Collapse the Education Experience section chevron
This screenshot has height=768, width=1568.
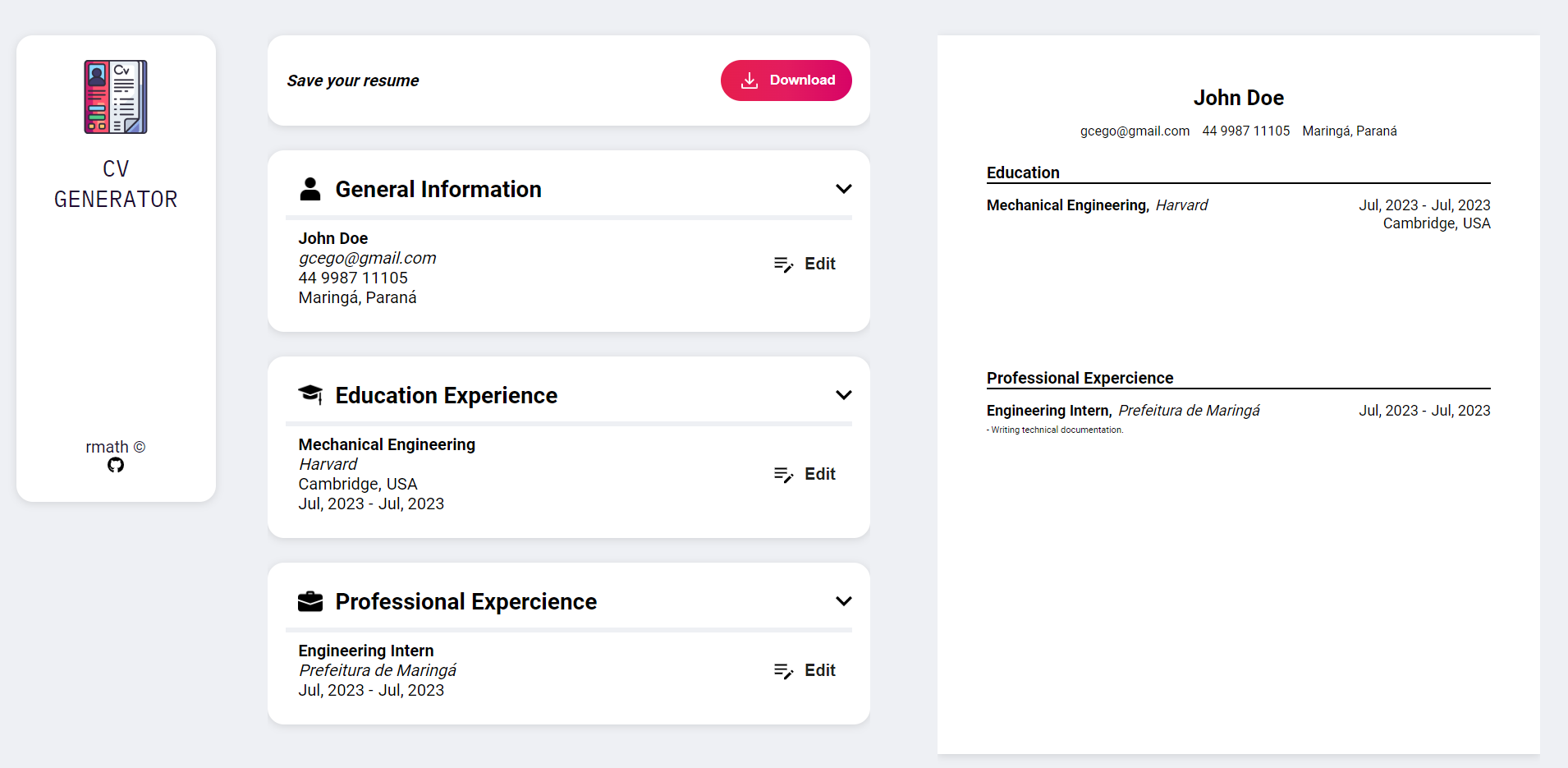point(843,395)
